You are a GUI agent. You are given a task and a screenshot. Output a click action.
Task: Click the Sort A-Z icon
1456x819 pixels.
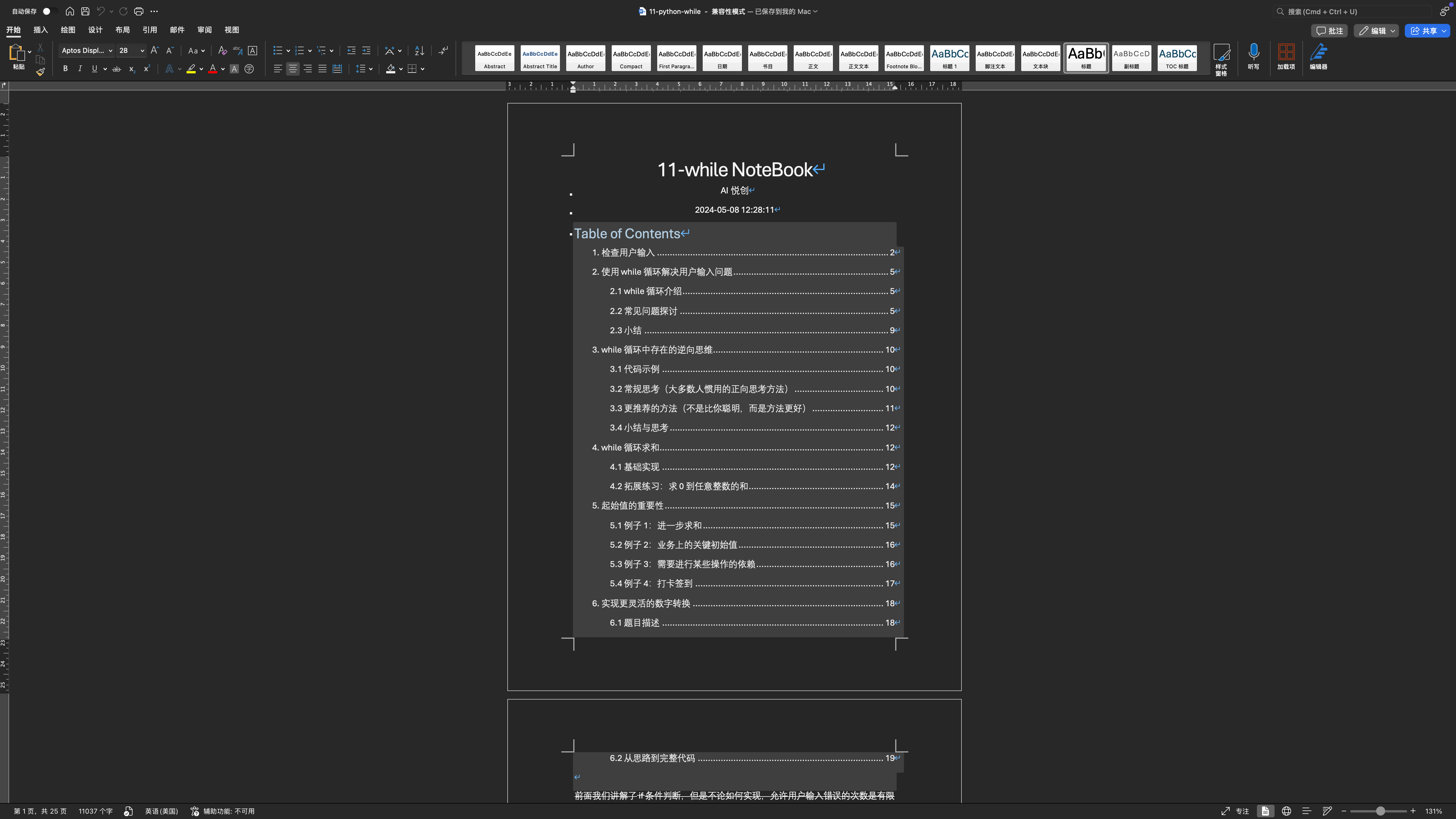coord(419,51)
